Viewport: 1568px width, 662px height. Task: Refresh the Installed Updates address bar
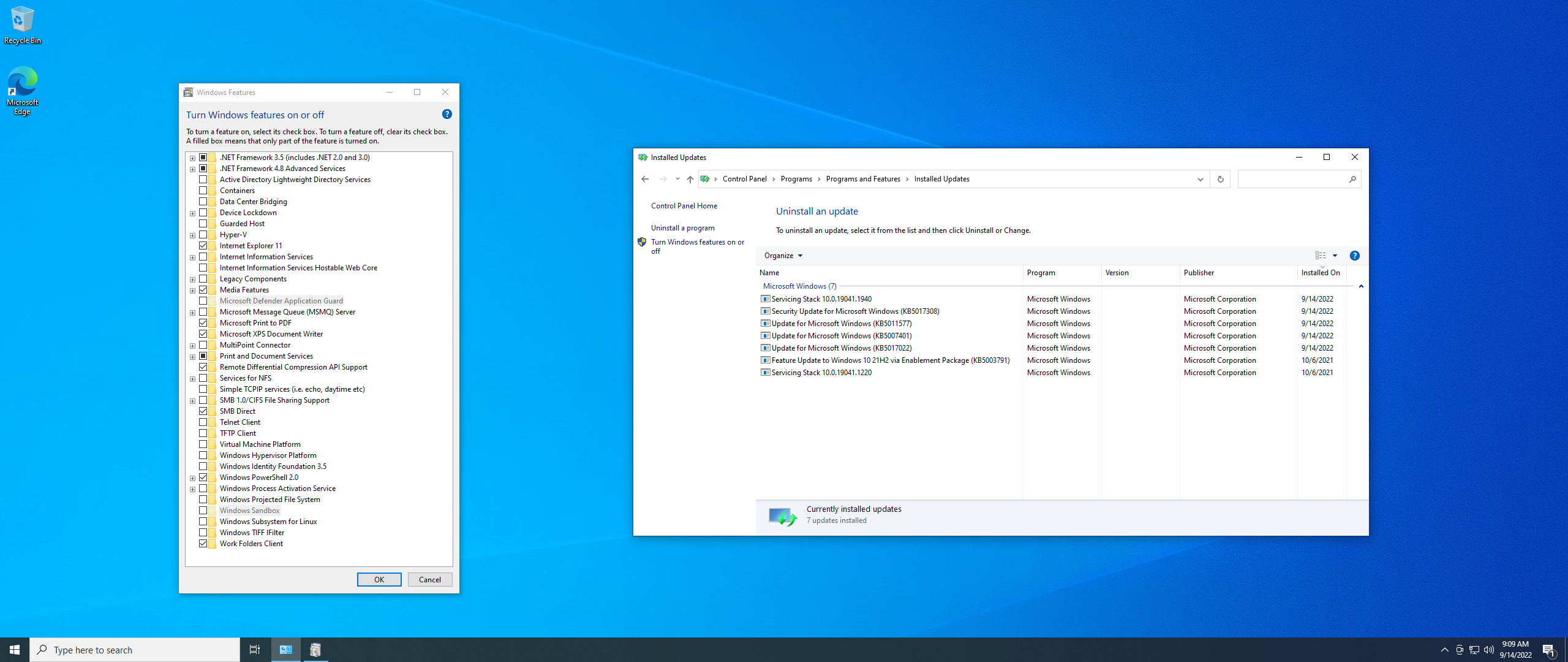1220,179
